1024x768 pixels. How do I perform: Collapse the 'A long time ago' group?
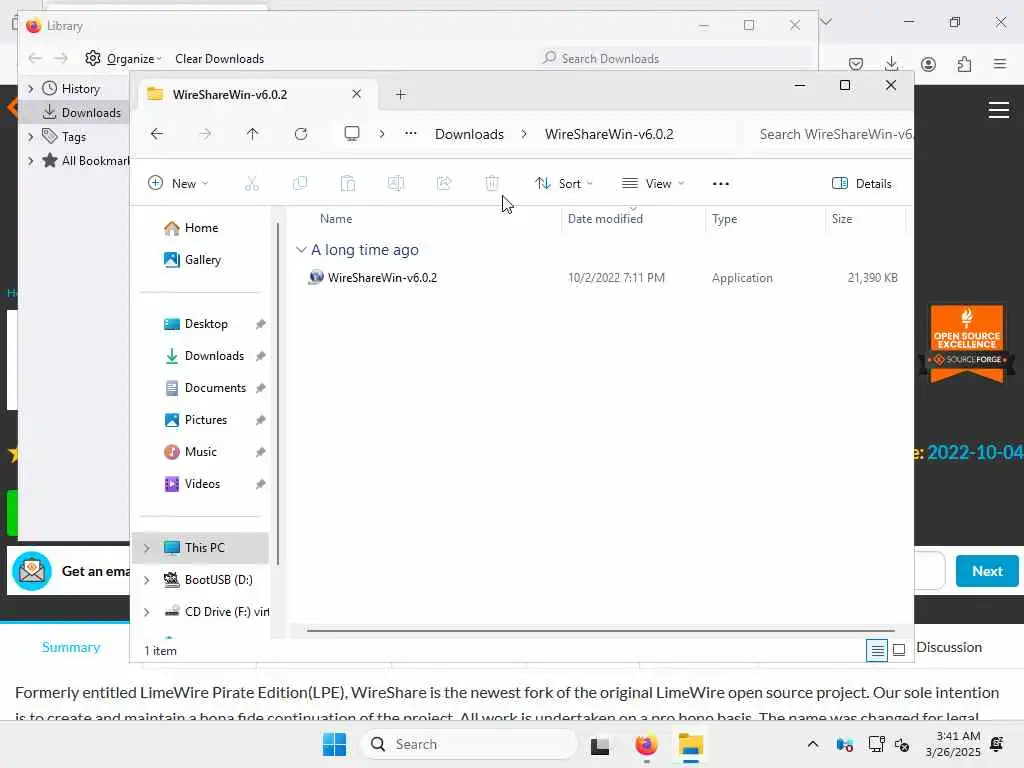click(x=301, y=250)
